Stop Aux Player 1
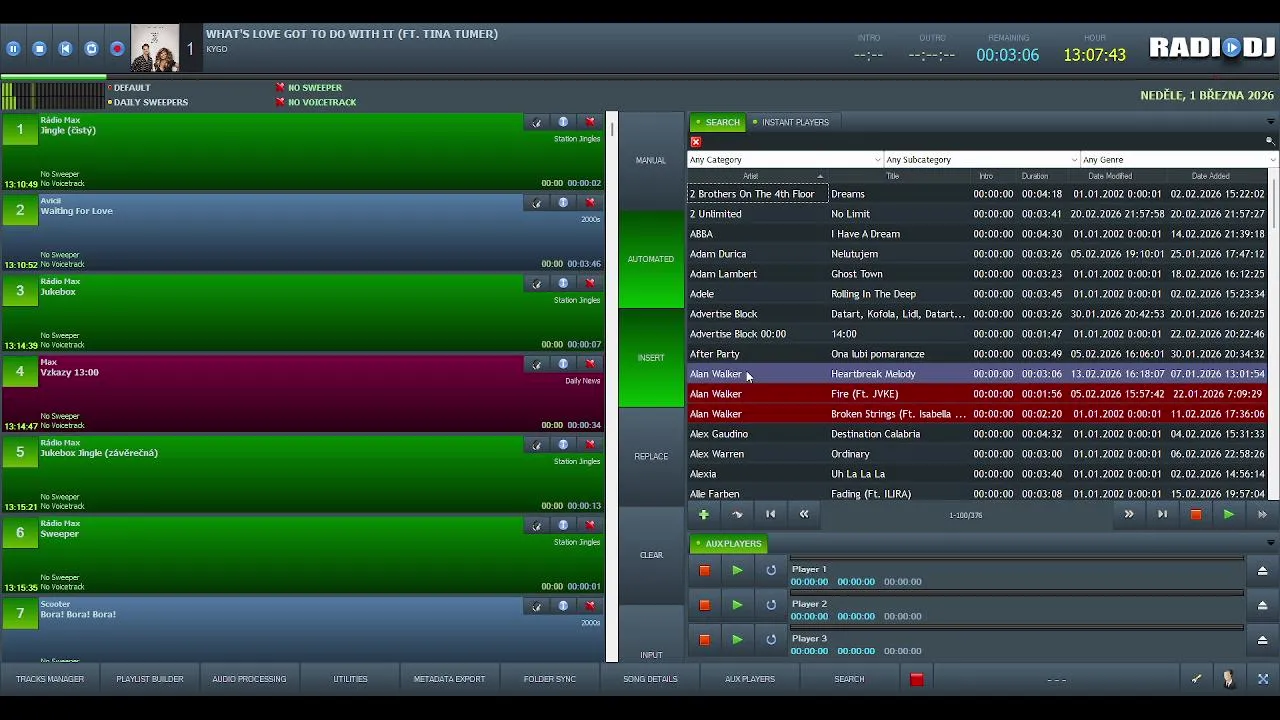Screen dimensions: 1280x720 click(704, 570)
